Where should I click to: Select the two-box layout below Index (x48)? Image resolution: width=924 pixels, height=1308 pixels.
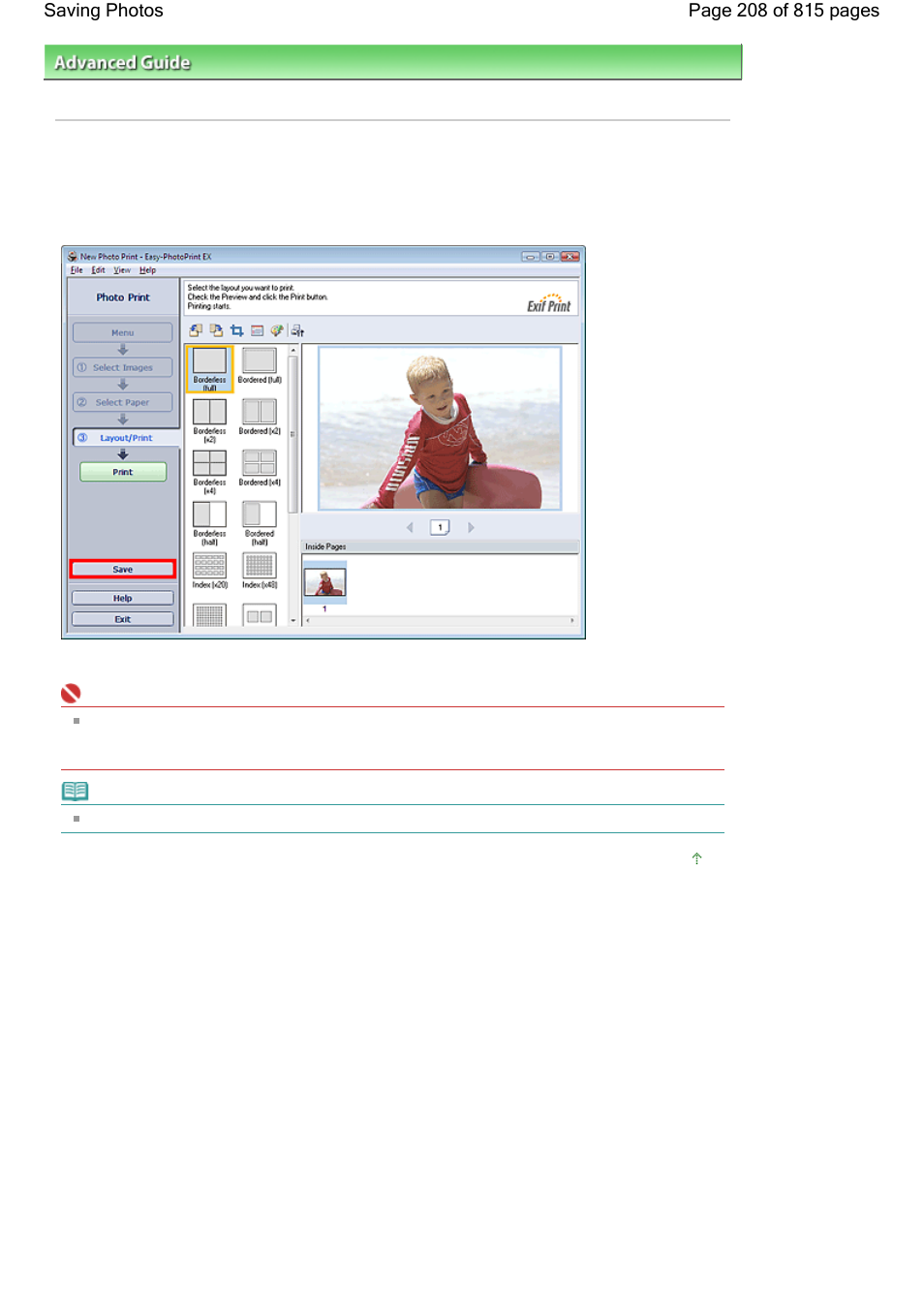click(x=260, y=615)
